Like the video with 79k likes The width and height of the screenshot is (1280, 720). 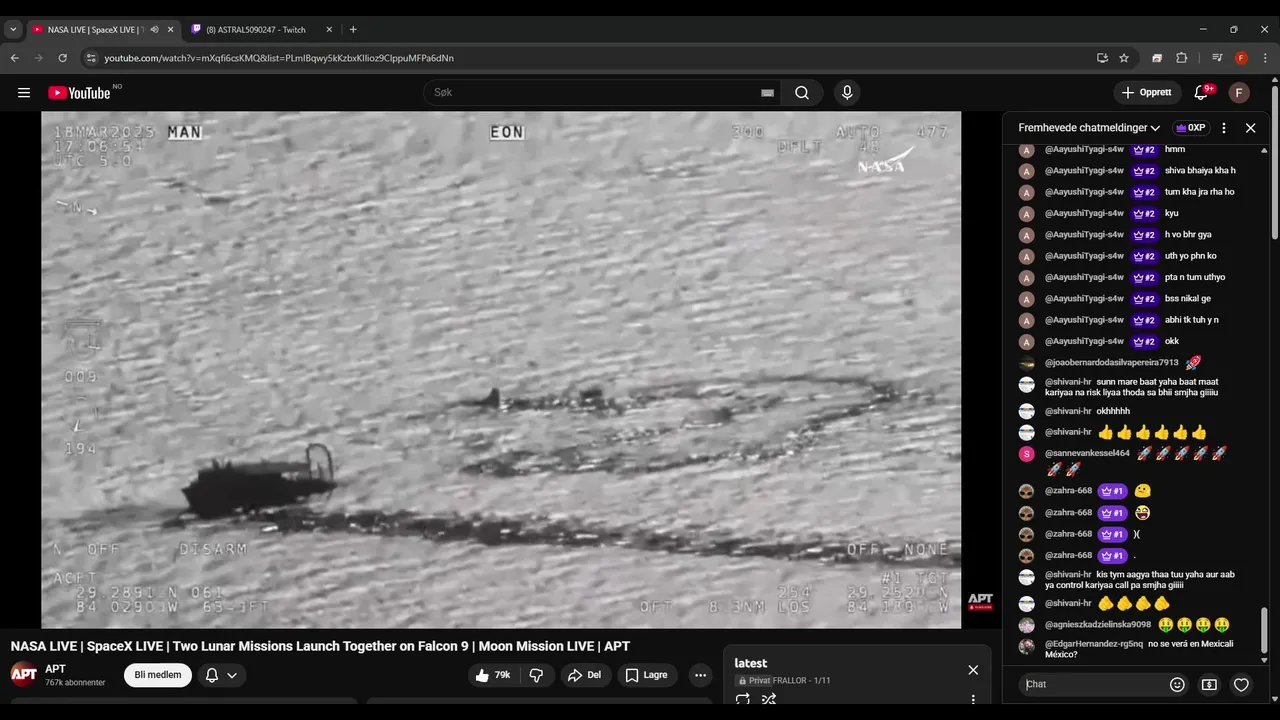point(492,675)
